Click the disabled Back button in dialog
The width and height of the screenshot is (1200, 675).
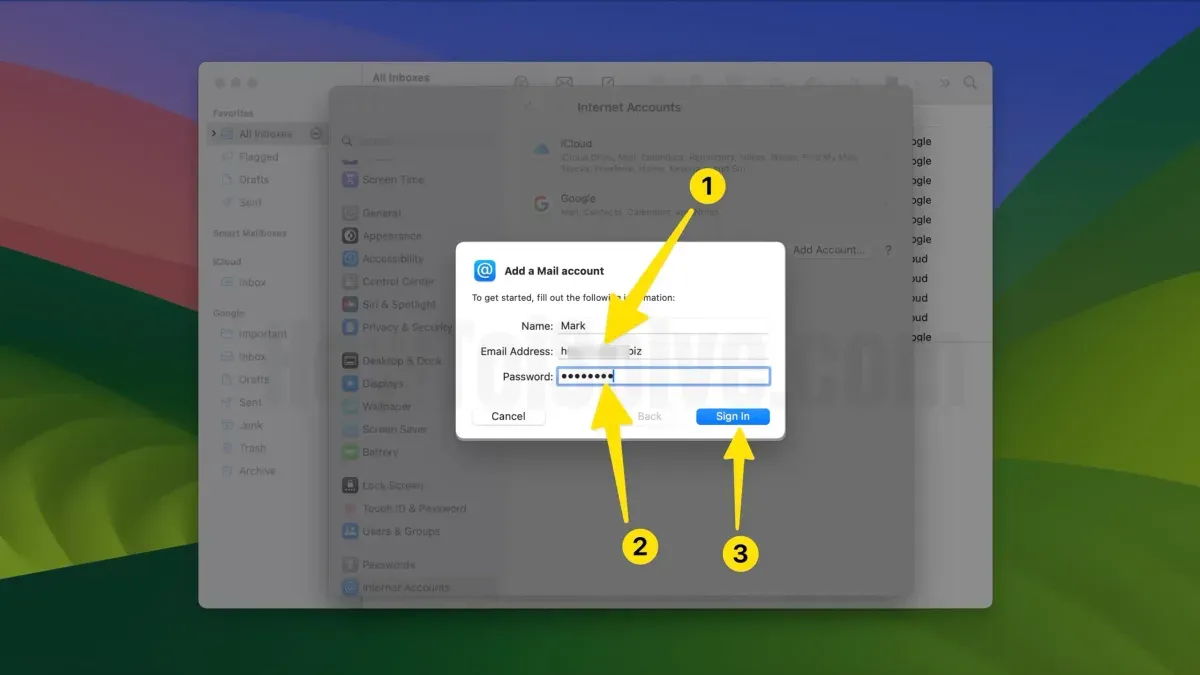click(650, 416)
